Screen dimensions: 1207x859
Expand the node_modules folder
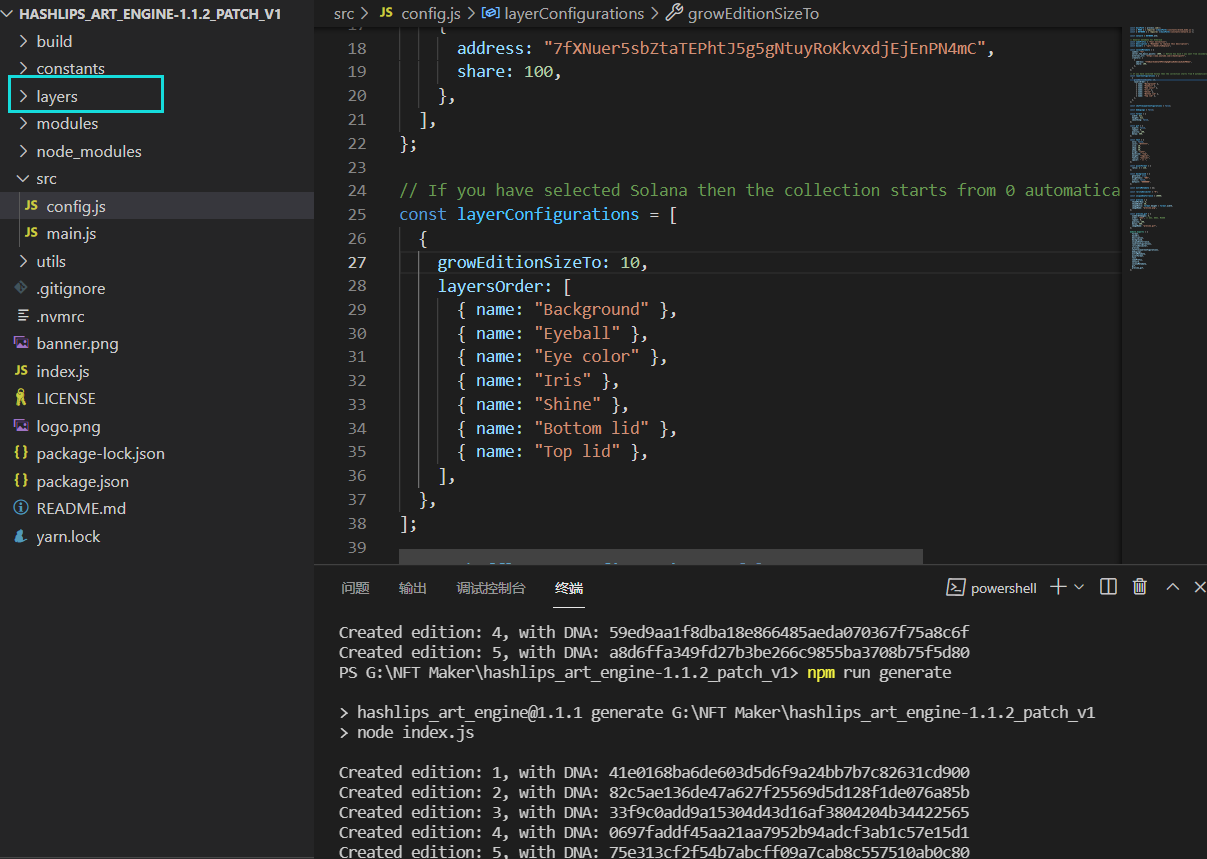click(x=89, y=151)
